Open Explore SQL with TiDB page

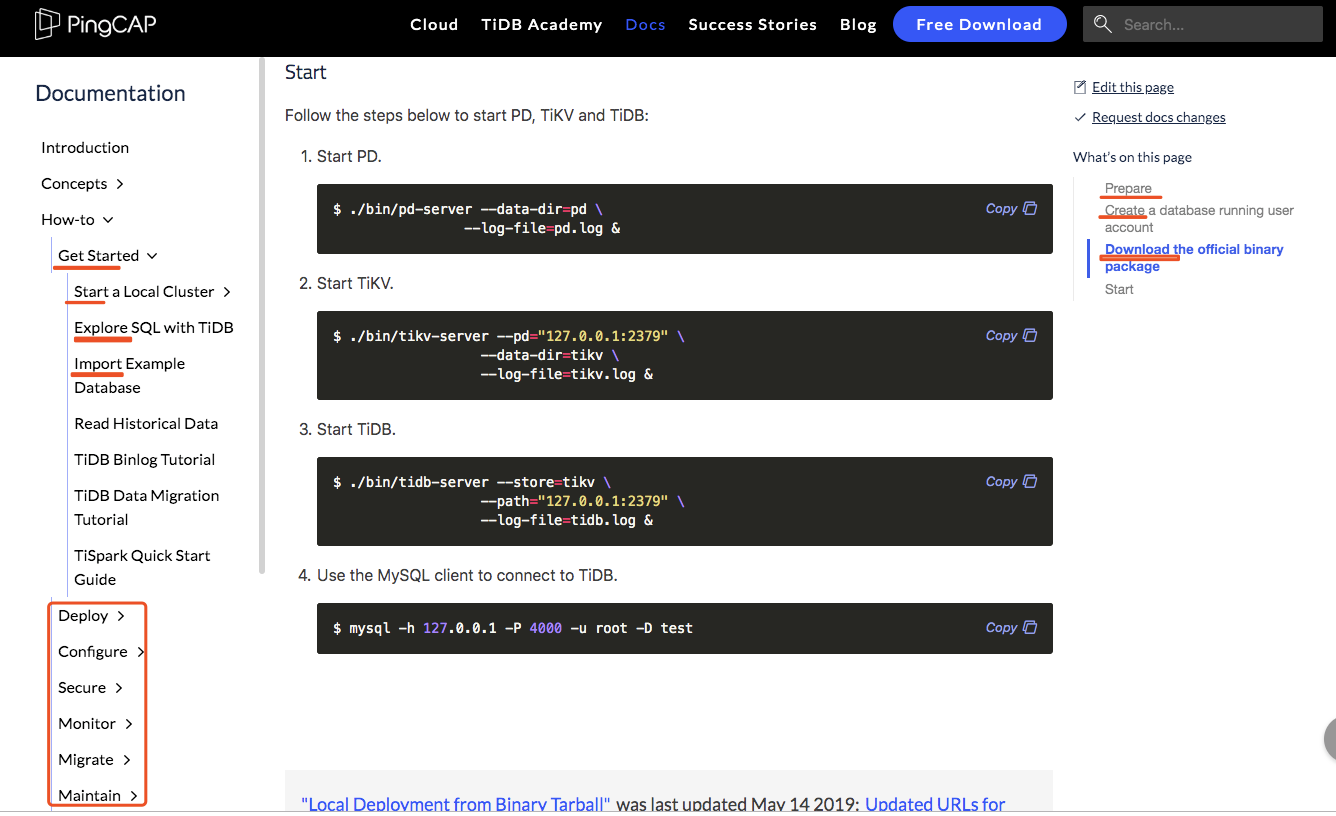click(154, 328)
